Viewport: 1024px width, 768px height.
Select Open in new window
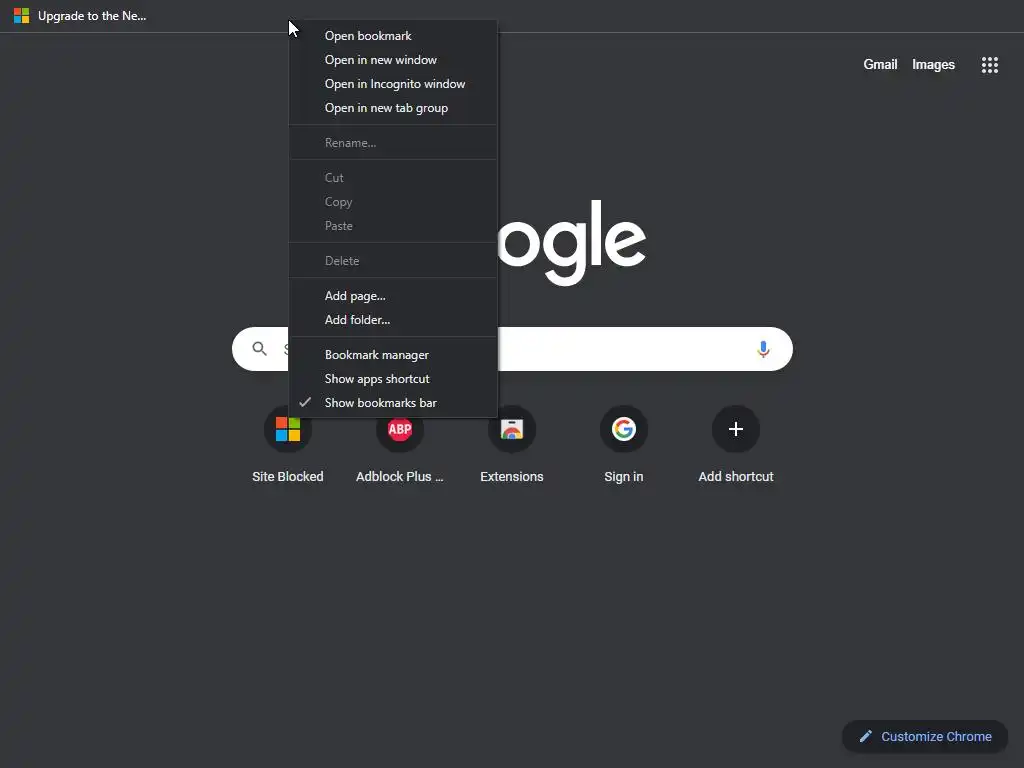coord(393,60)
